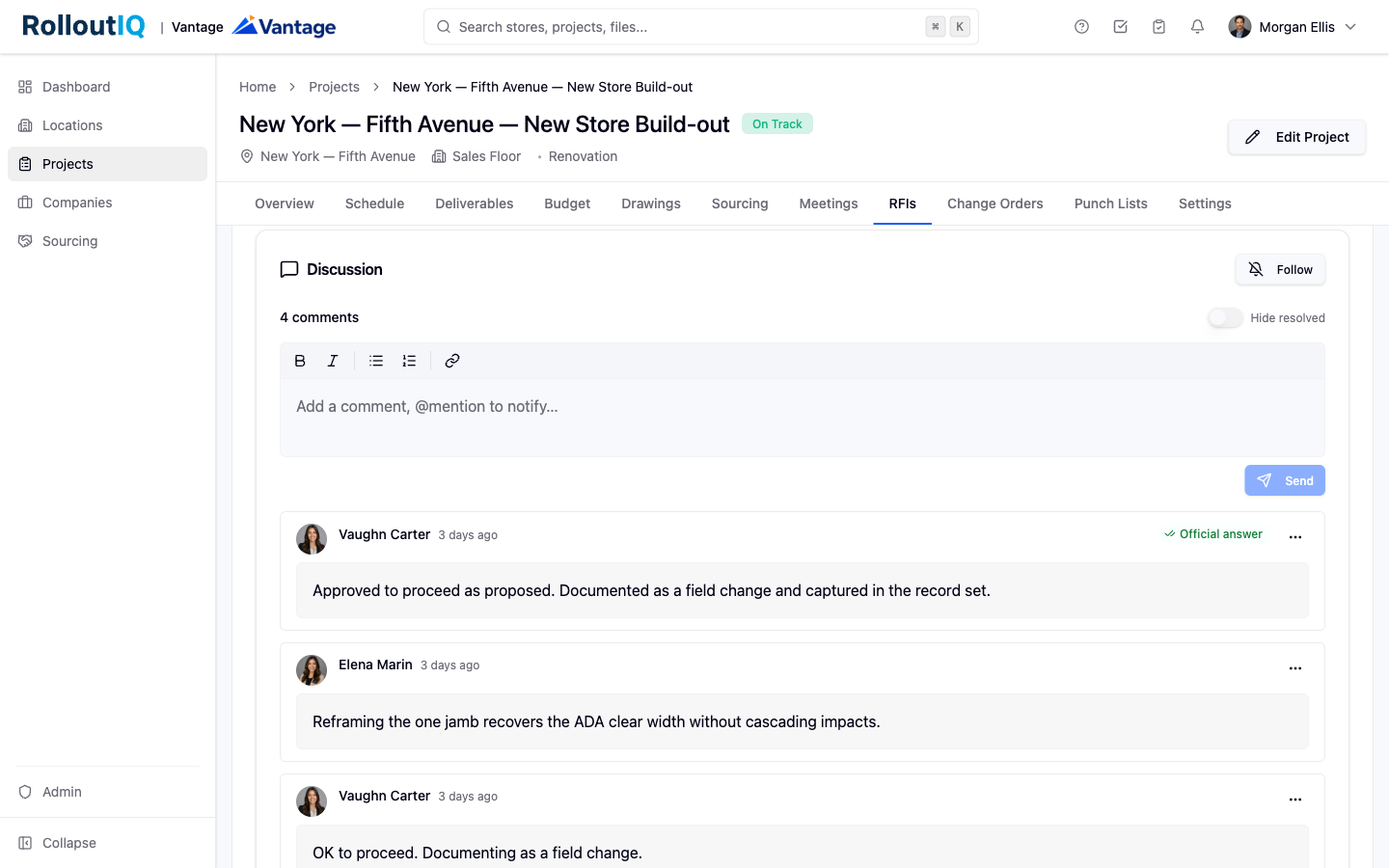This screenshot has width=1389, height=868.
Task: Toggle bold formatting in comment editor
Action: [x=300, y=361]
